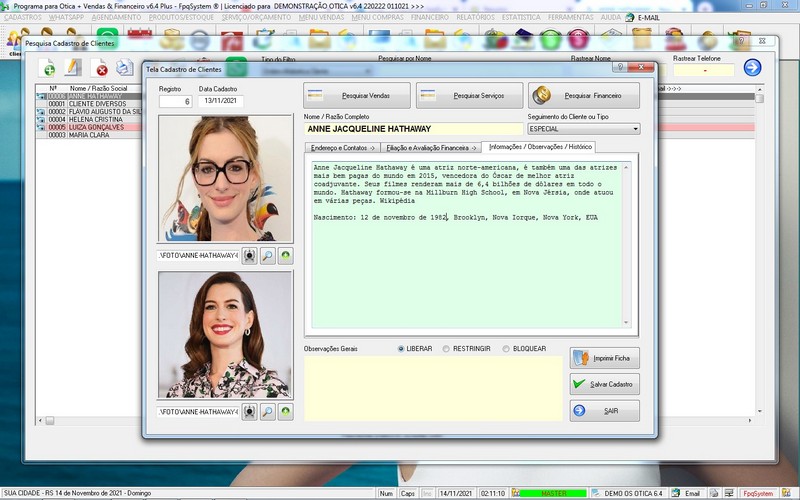Open the CADASTROS menu
Screen dimensions: 800x500
coord(23,17)
